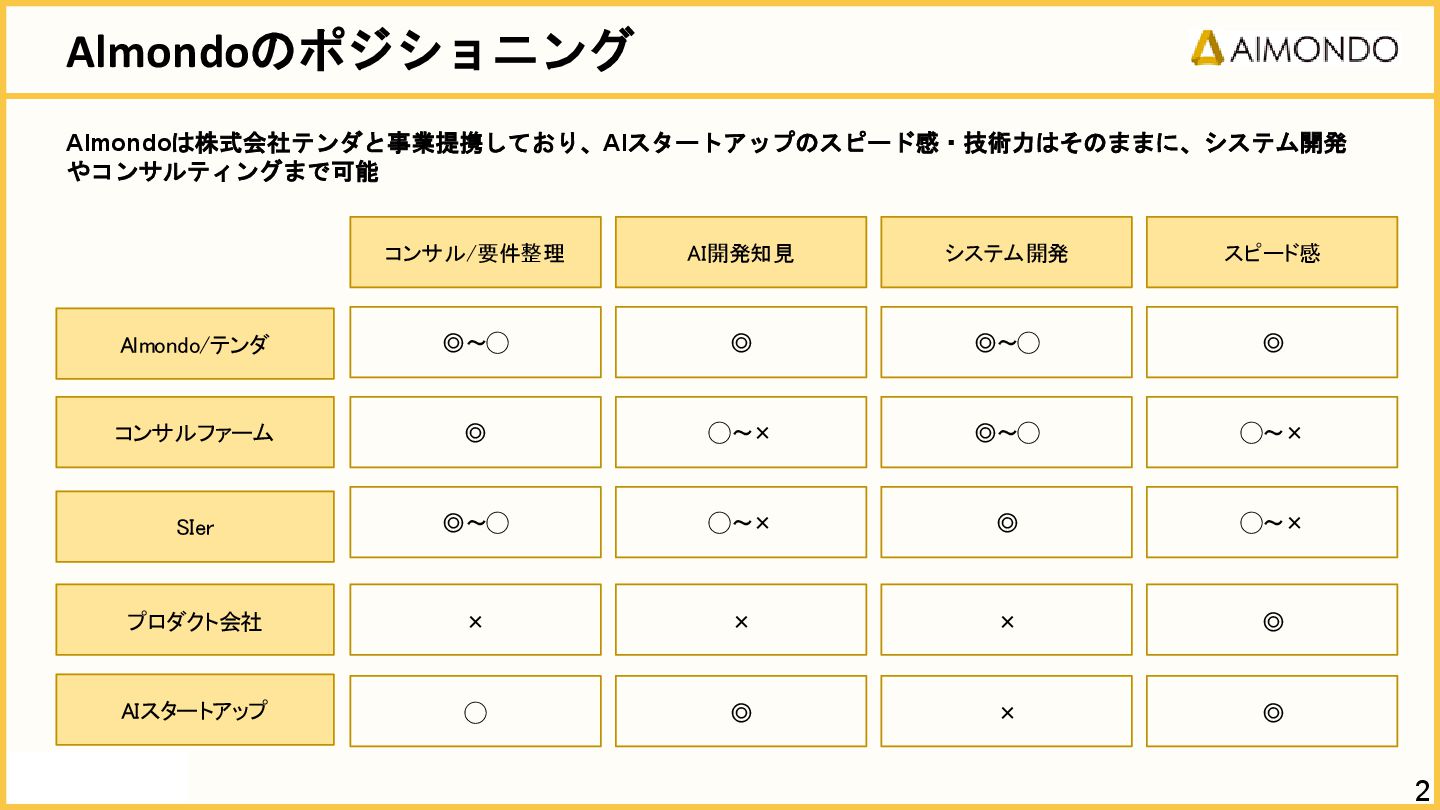Select the コンサル/要件整理 column header
The height and width of the screenshot is (810, 1440).
pos(475,252)
